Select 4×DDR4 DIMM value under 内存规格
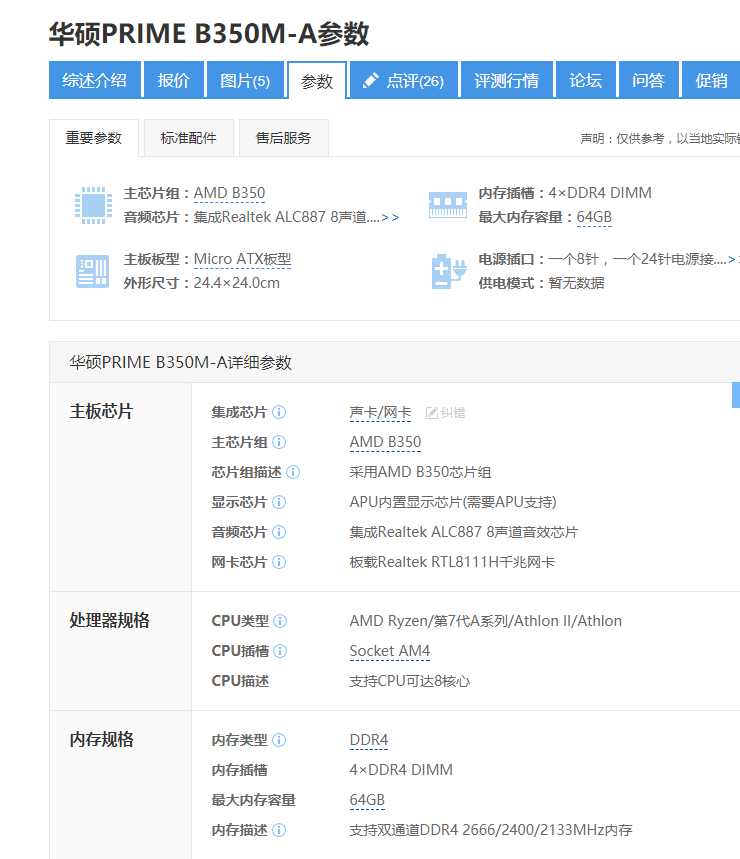Image resolution: width=740 pixels, height=859 pixels. (x=401, y=770)
